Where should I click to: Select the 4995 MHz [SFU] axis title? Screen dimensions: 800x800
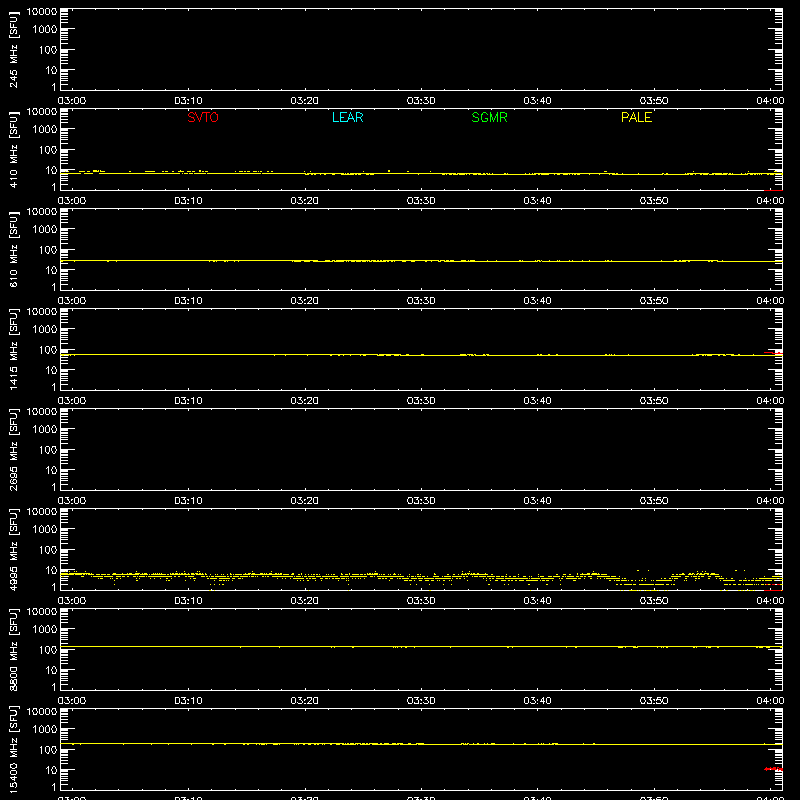pos(13,549)
